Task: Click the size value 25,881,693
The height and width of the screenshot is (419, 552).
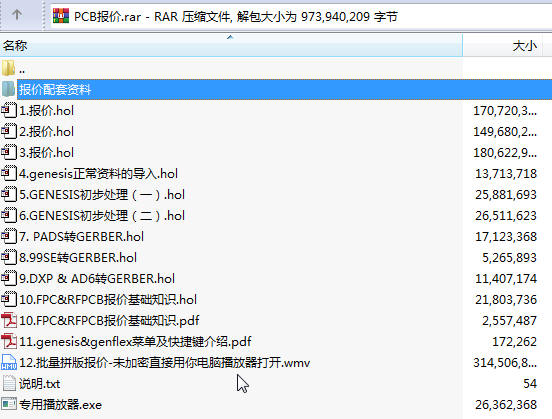Action: coord(506,195)
